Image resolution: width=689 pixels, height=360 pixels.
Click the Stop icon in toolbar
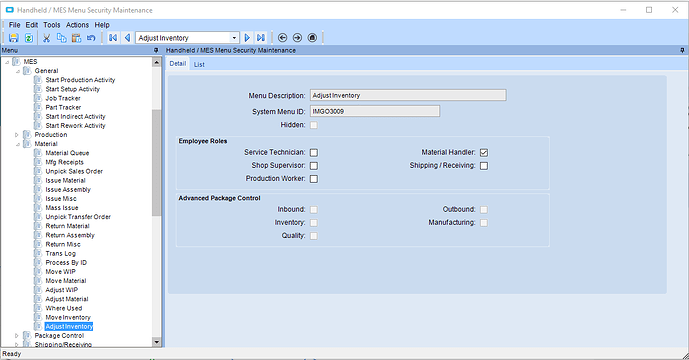(312, 38)
